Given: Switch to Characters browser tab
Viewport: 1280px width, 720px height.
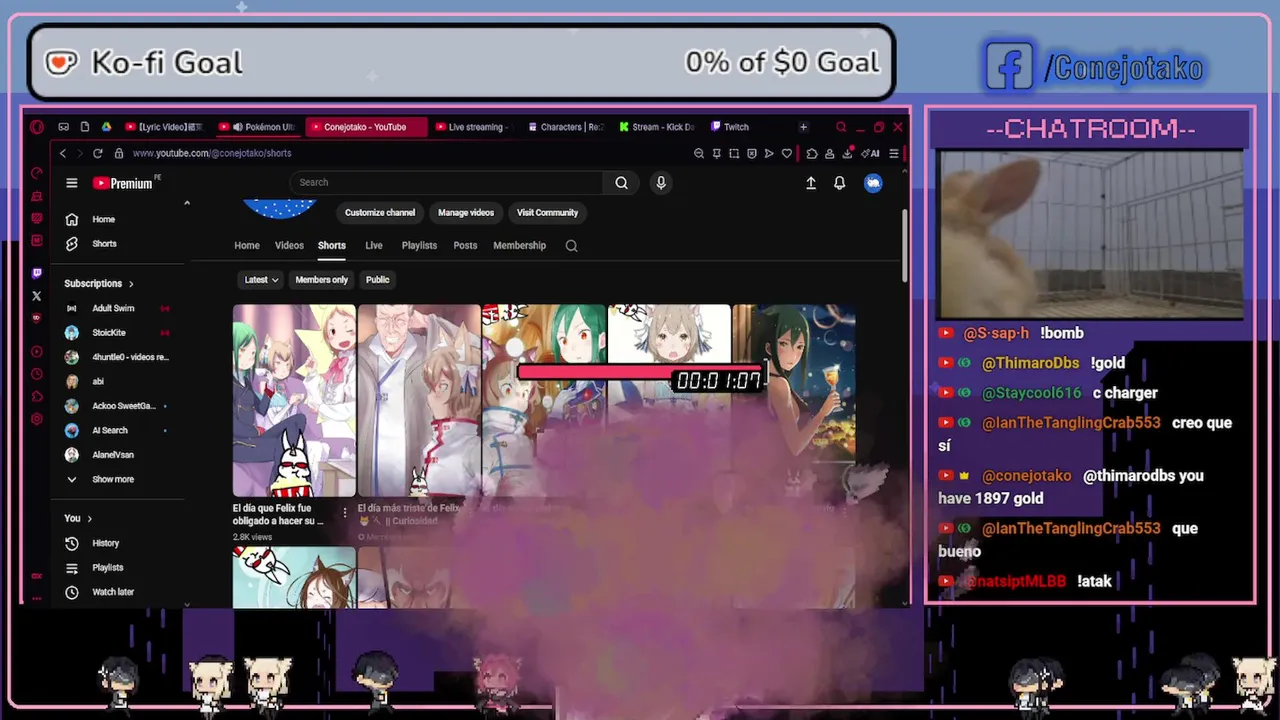Looking at the screenshot, I should (566, 127).
